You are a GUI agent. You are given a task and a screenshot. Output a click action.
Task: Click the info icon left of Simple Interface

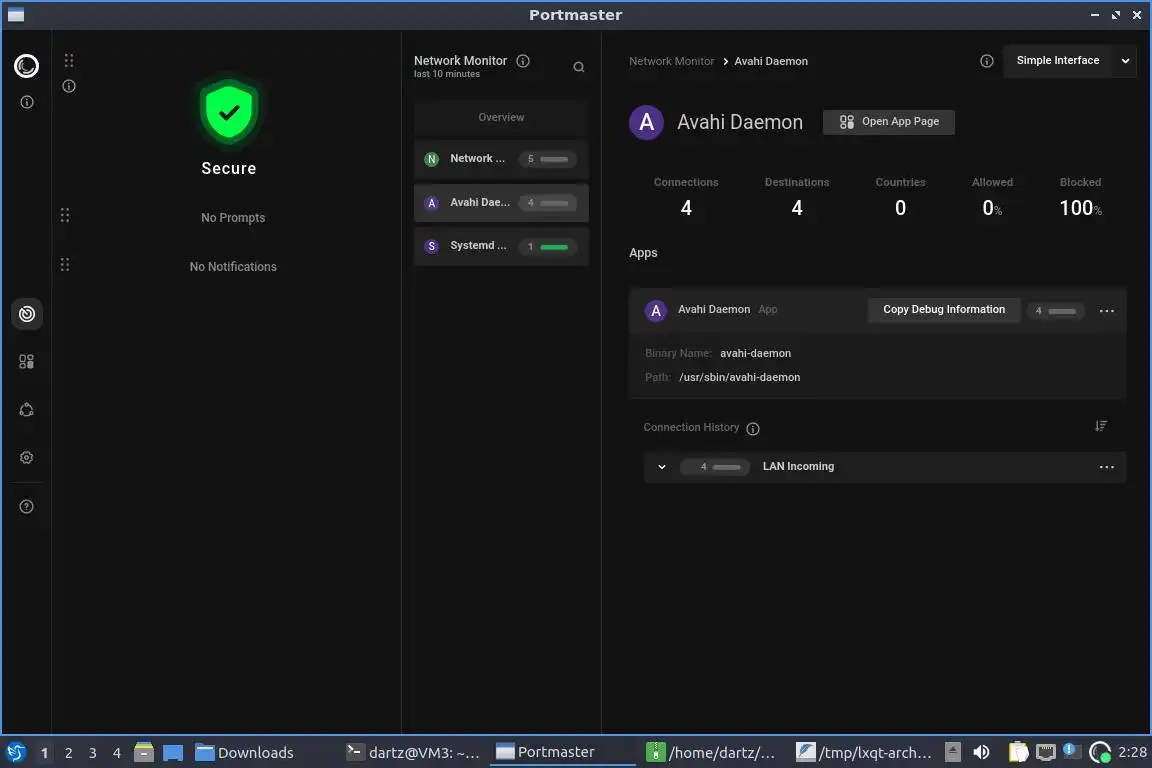[x=987, y=61]
